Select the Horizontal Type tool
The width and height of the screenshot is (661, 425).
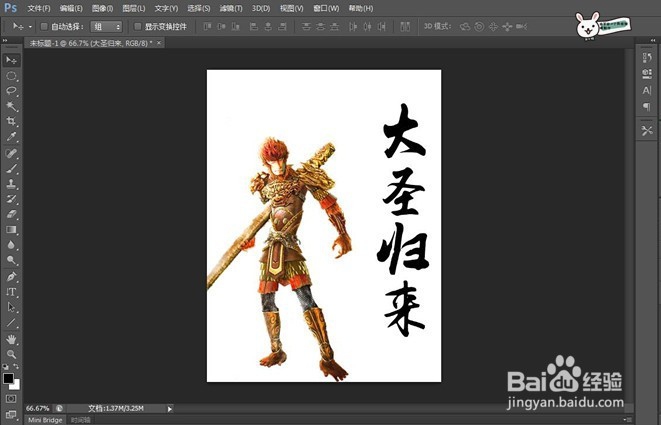pyautogui.click(x=11, y=292)
